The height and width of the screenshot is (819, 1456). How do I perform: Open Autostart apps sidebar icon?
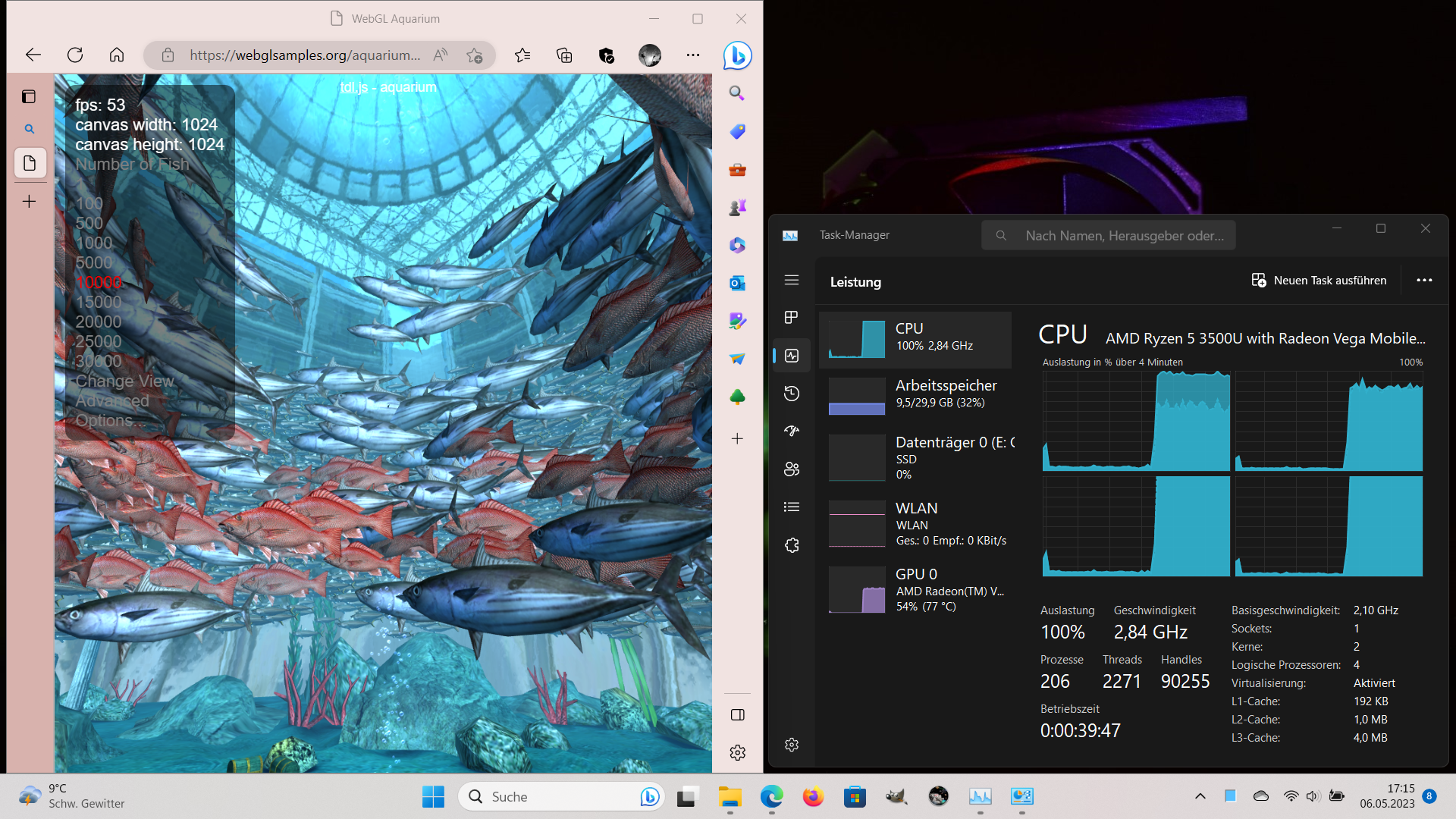tap(791, 431)
